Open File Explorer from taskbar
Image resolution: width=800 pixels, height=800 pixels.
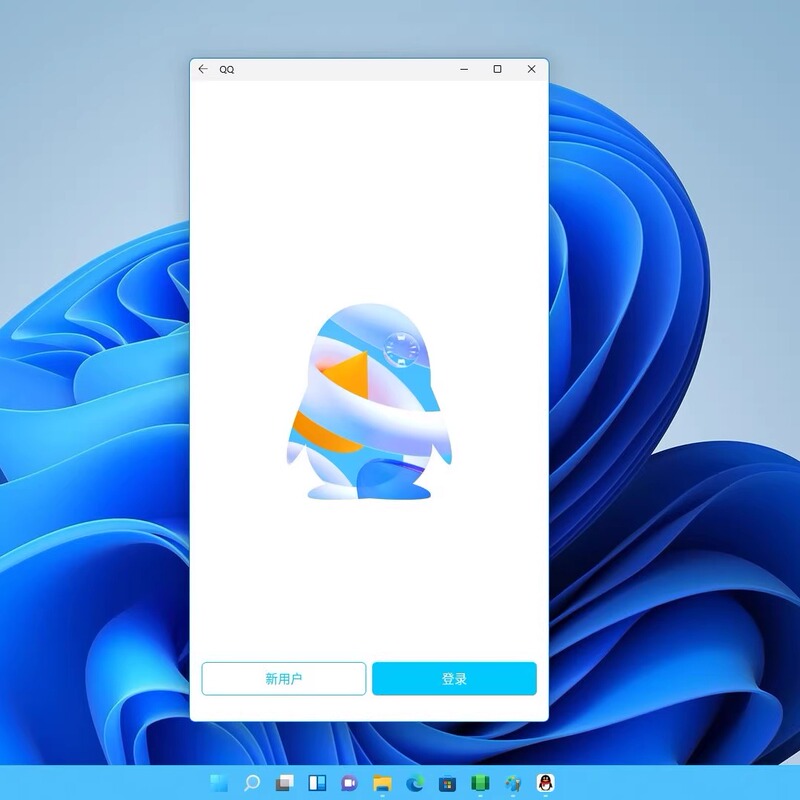(x=382, y=783)
